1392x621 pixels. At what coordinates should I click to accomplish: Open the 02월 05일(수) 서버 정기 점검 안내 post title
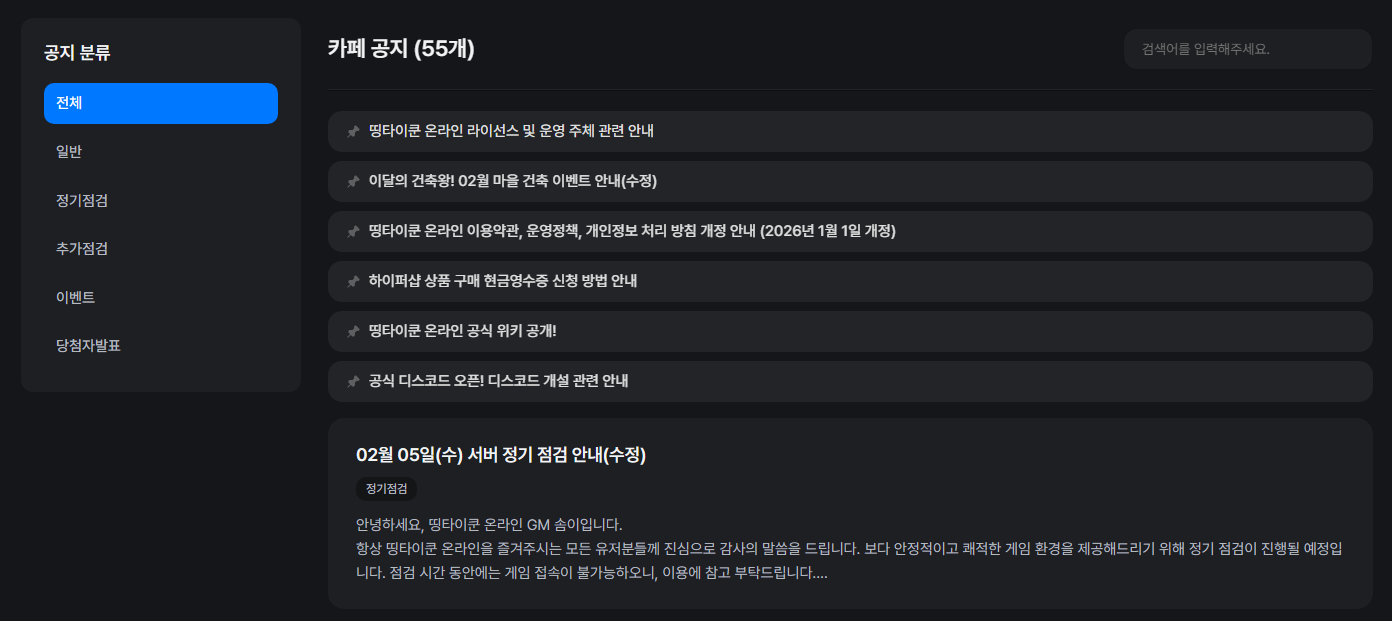(501, 455)
